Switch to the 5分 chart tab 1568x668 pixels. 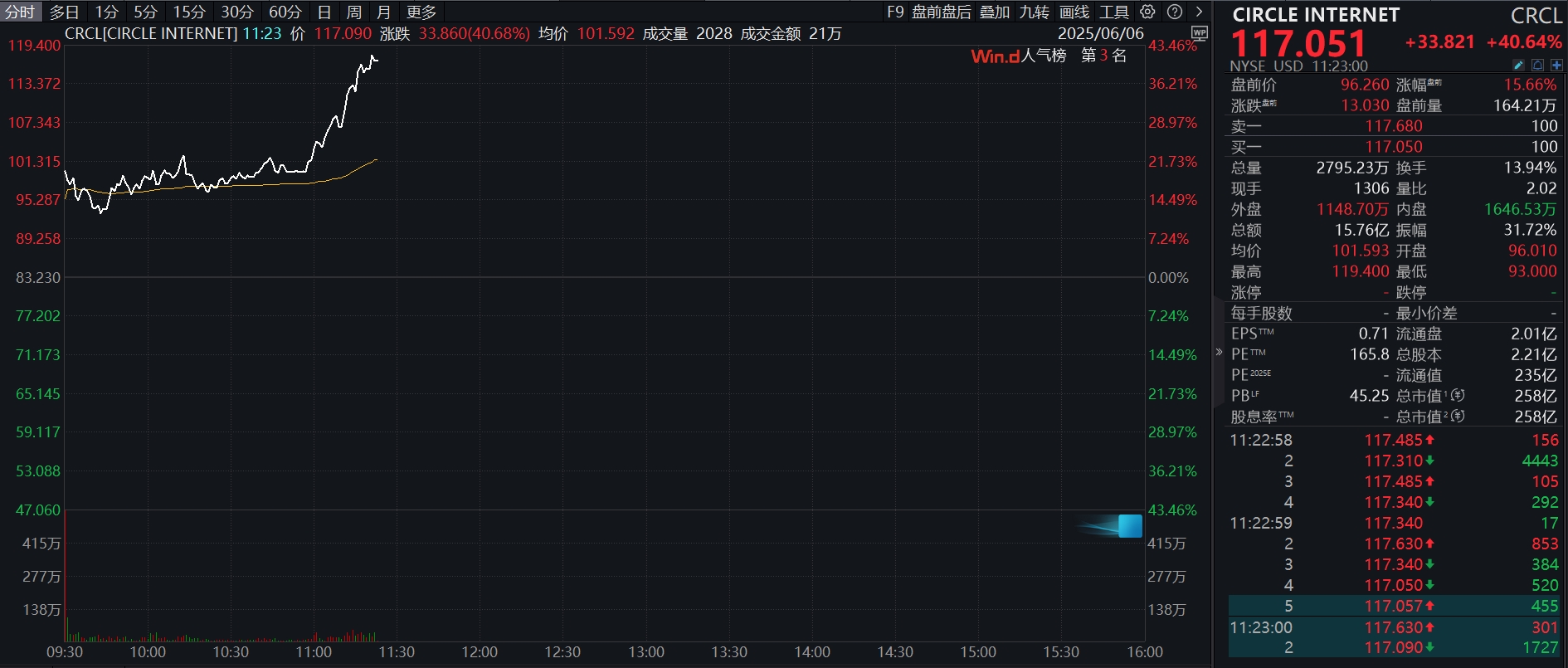[x=145, y=12]
